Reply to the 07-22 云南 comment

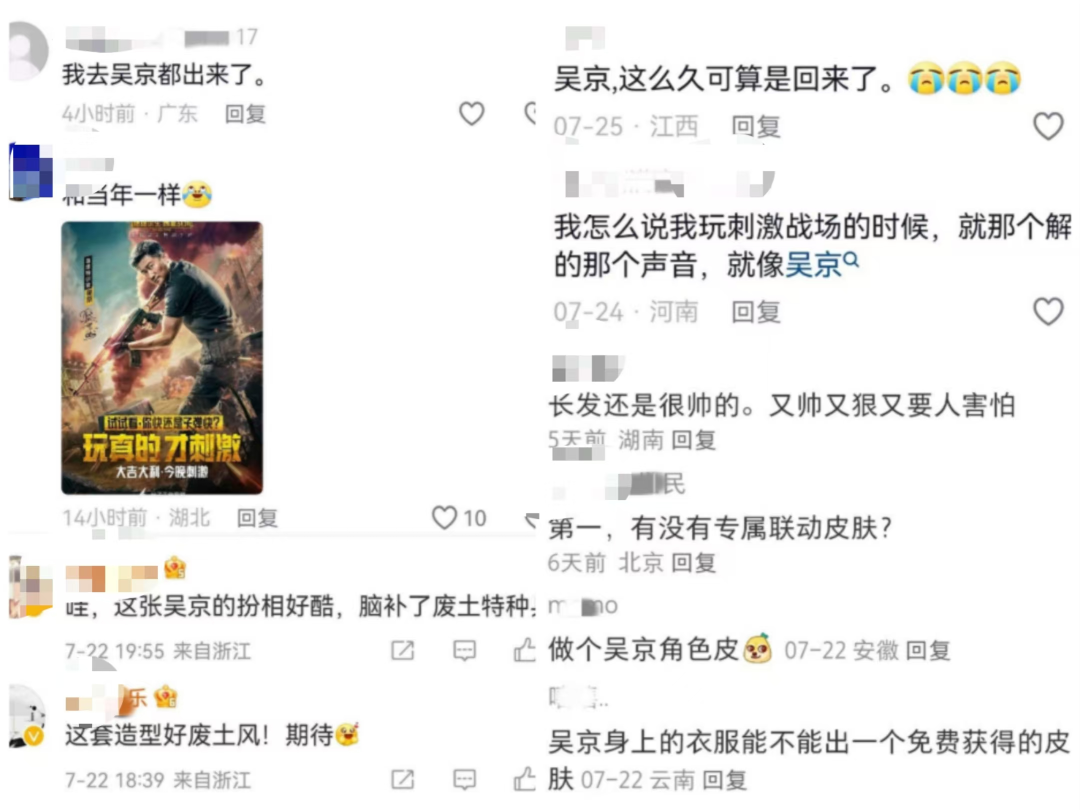tap(725, 780)
